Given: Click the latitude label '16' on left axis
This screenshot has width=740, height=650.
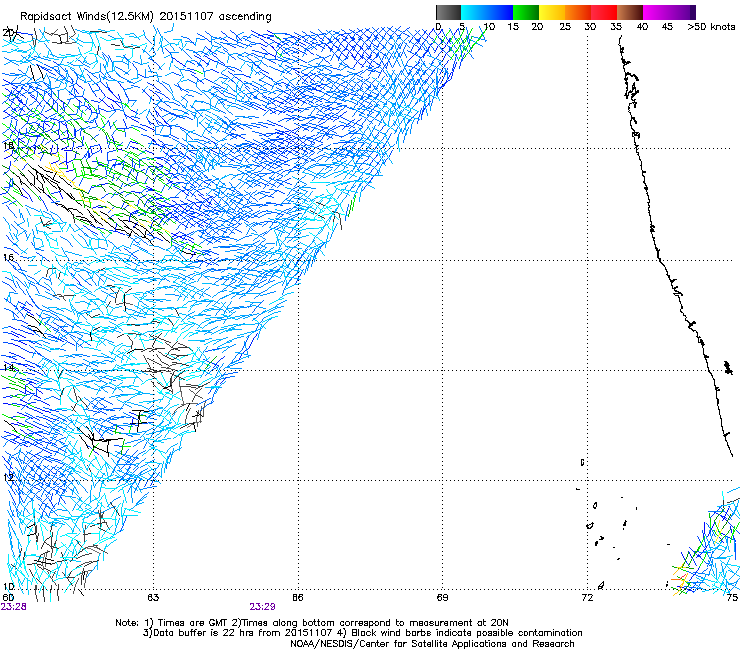Looking at the screenshot, I should point(8,257).
